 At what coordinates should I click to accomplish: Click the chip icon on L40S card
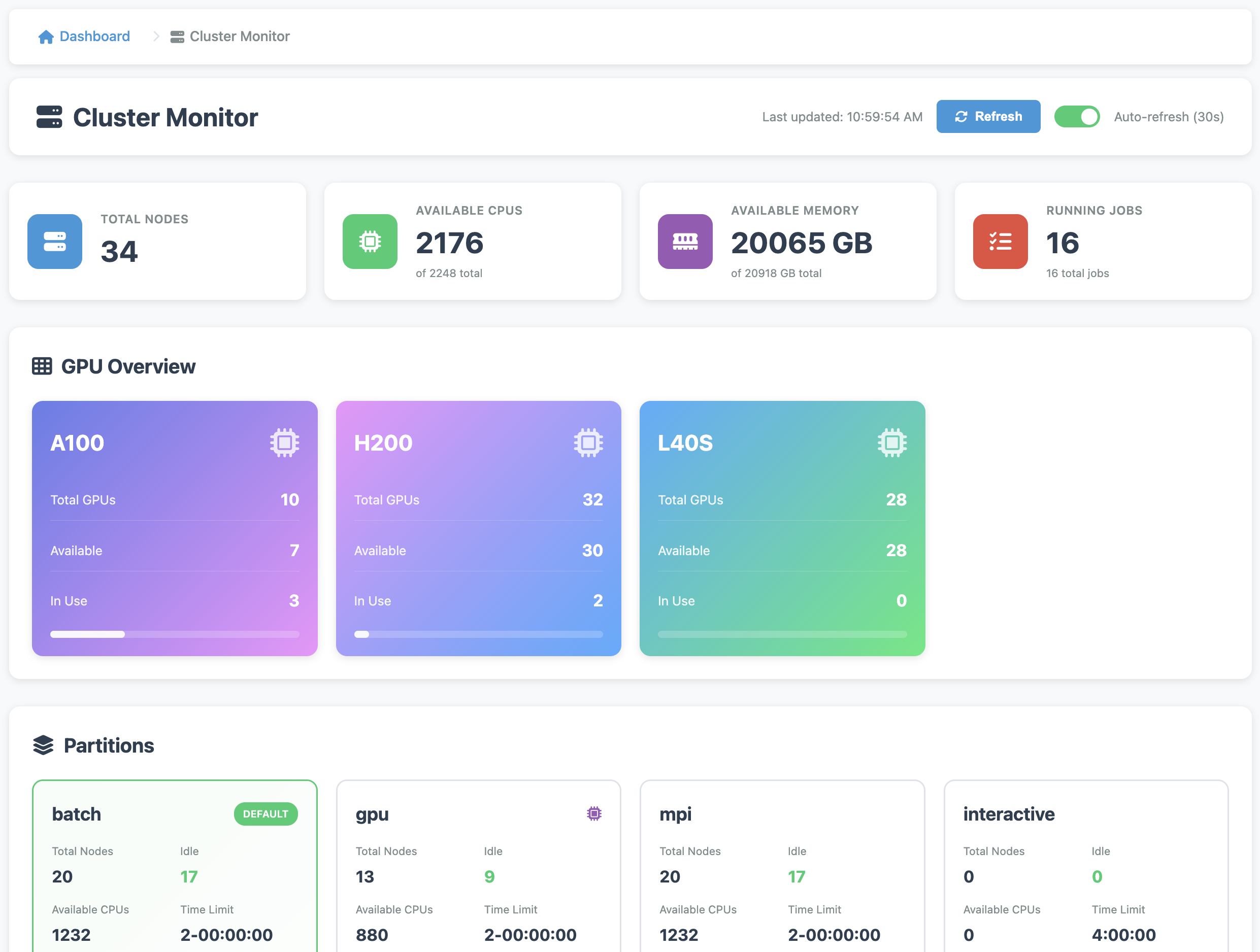(891, 443)
